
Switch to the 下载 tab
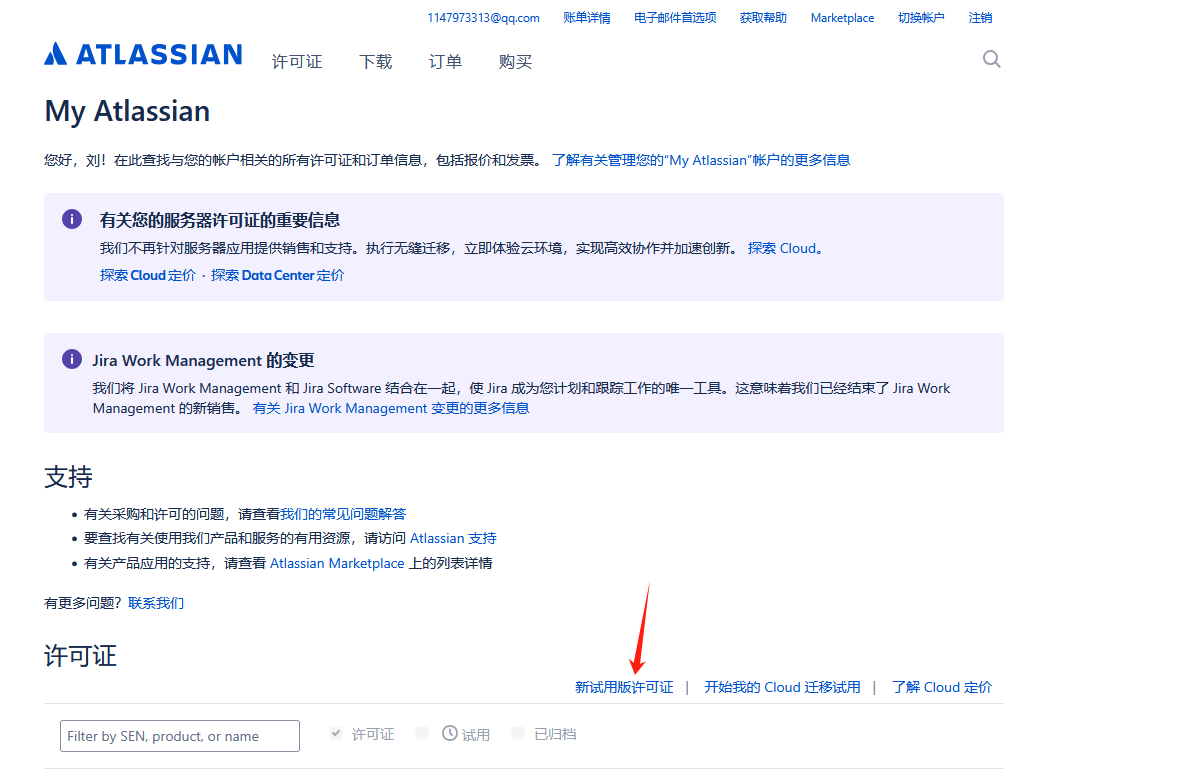point(375,61)
